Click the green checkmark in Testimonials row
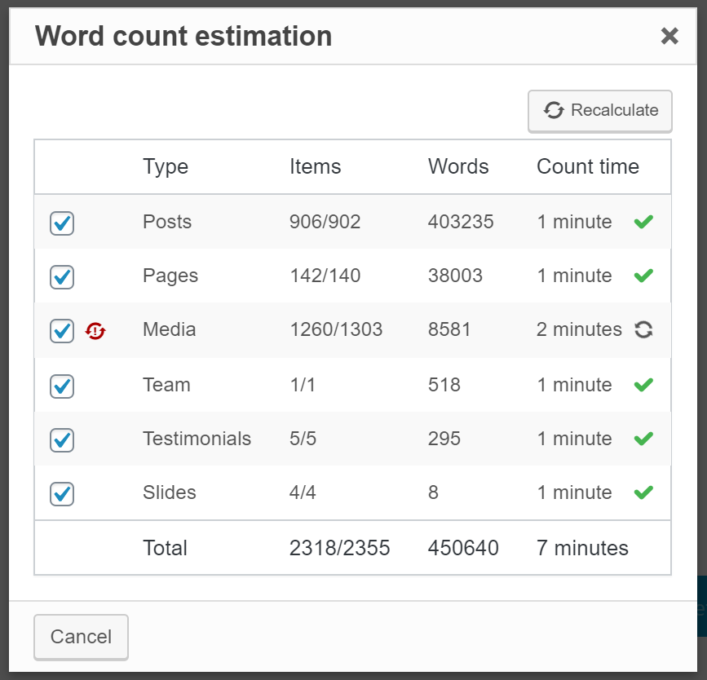The width and height of the screenshot is (707, 680). coord(643,439)
